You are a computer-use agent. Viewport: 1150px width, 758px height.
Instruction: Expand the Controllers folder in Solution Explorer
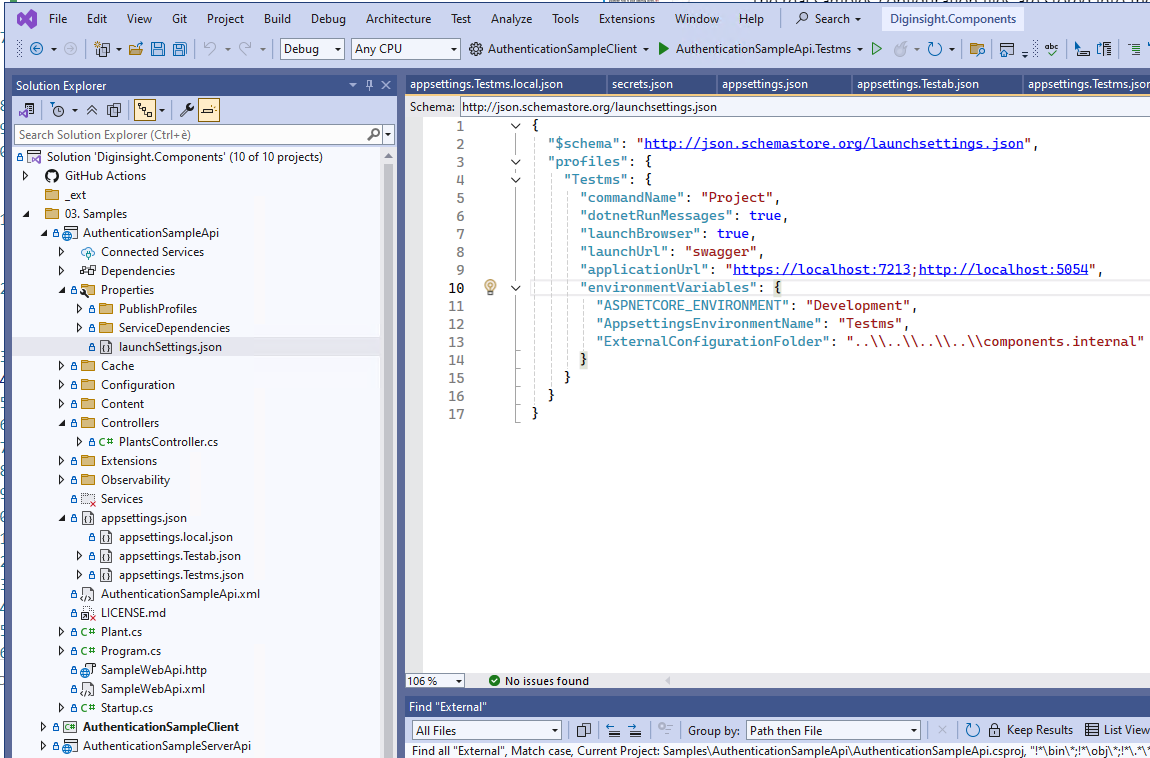pos(61,422)
